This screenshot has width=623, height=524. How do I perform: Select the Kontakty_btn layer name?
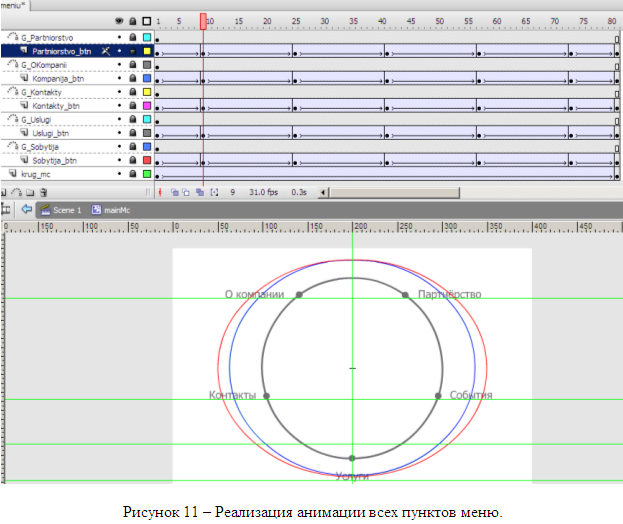(56, 106)
